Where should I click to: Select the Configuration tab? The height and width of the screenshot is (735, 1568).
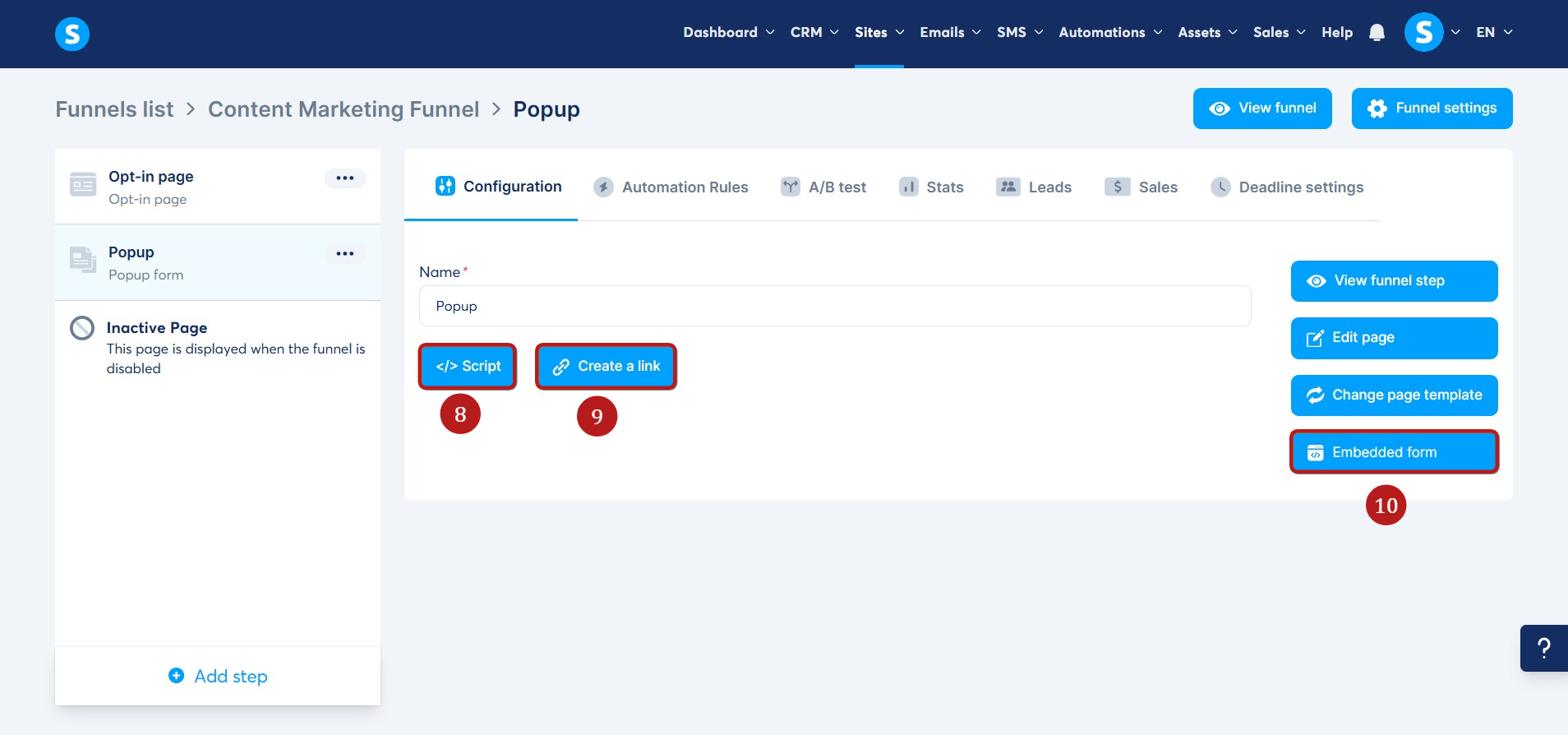(499, 186)
